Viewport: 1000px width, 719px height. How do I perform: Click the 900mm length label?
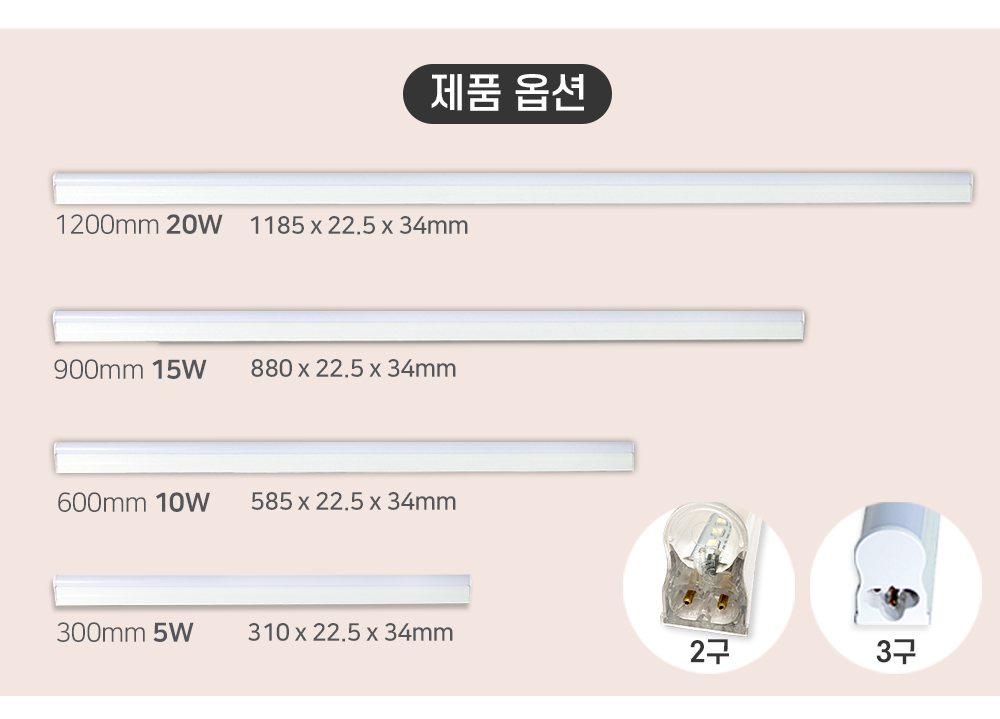pyautogui.click(x=100, y=370)
